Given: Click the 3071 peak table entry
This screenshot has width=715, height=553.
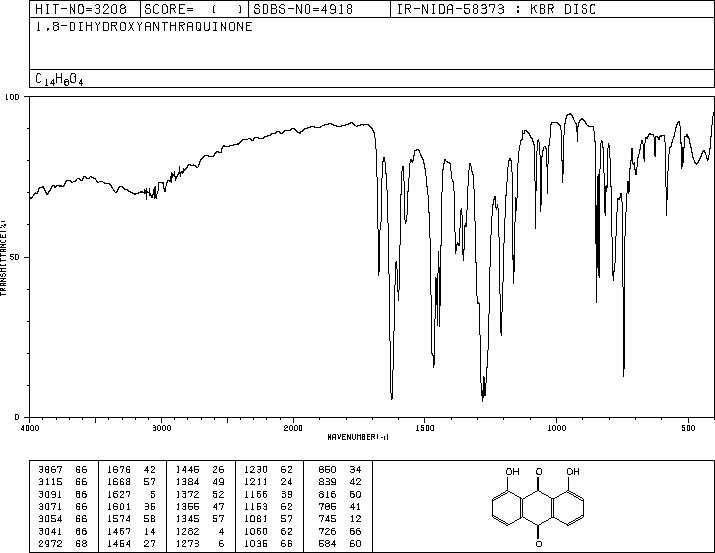Looking at the screenshot, I should [62, 506].
